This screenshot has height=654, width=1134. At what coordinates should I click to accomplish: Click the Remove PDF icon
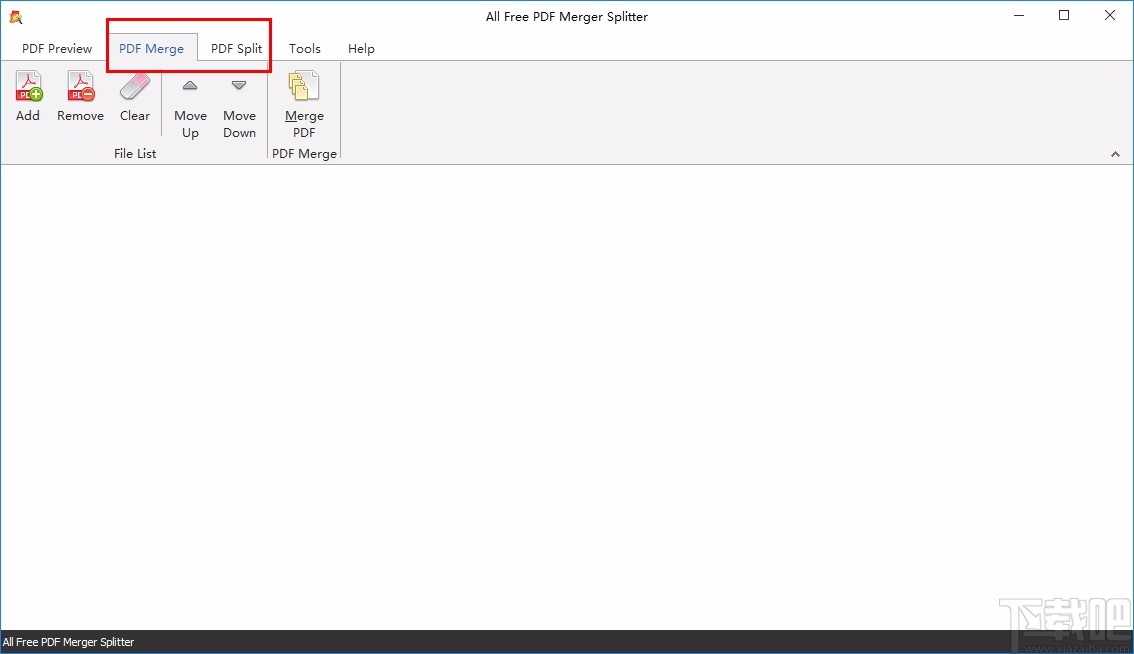point(80,85)
